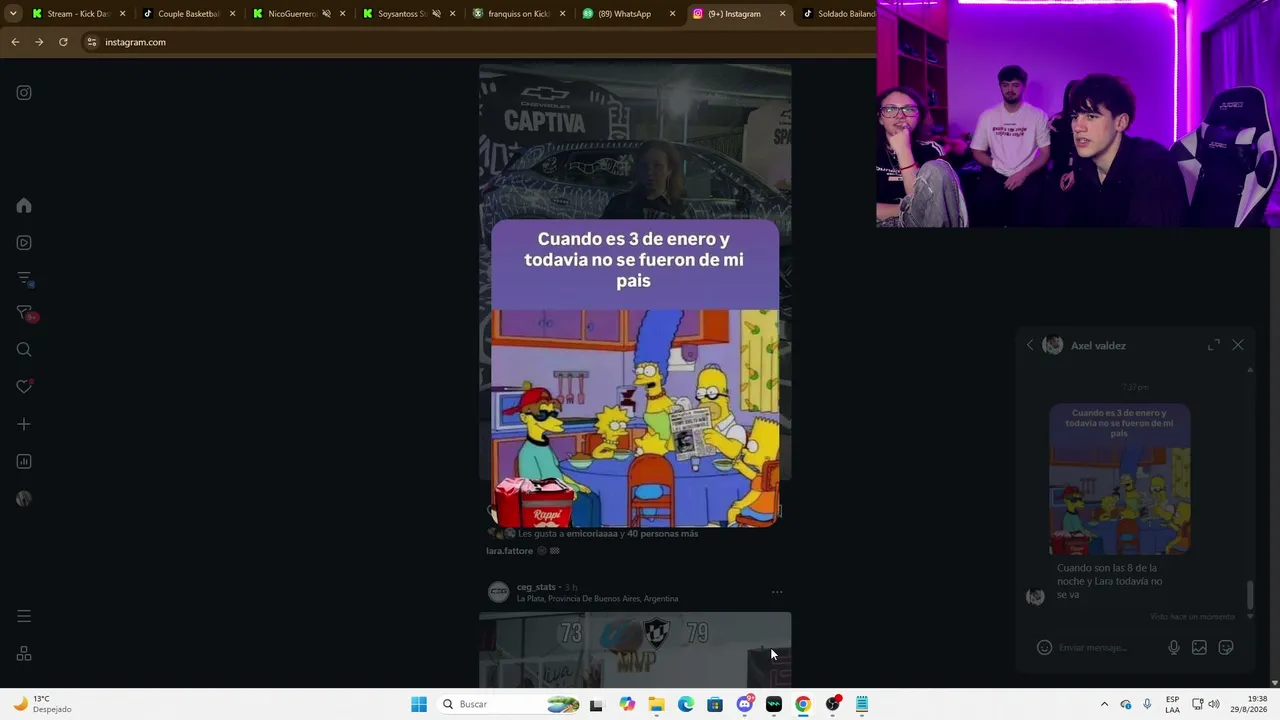
Task: Attach photo using chat image icon
Action: (1199, 647)
